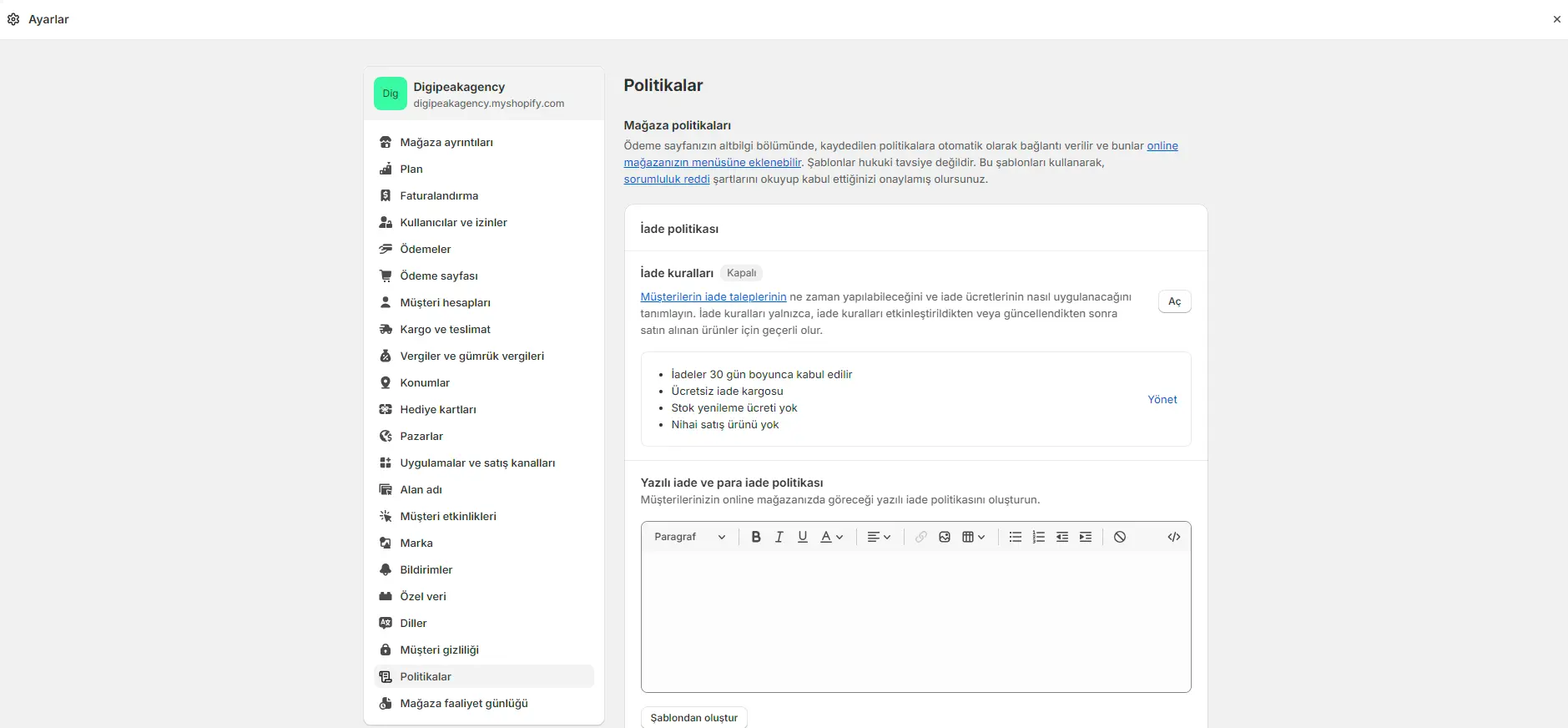Click the Müşteri etkinlikleri icon

pos(386,516)
